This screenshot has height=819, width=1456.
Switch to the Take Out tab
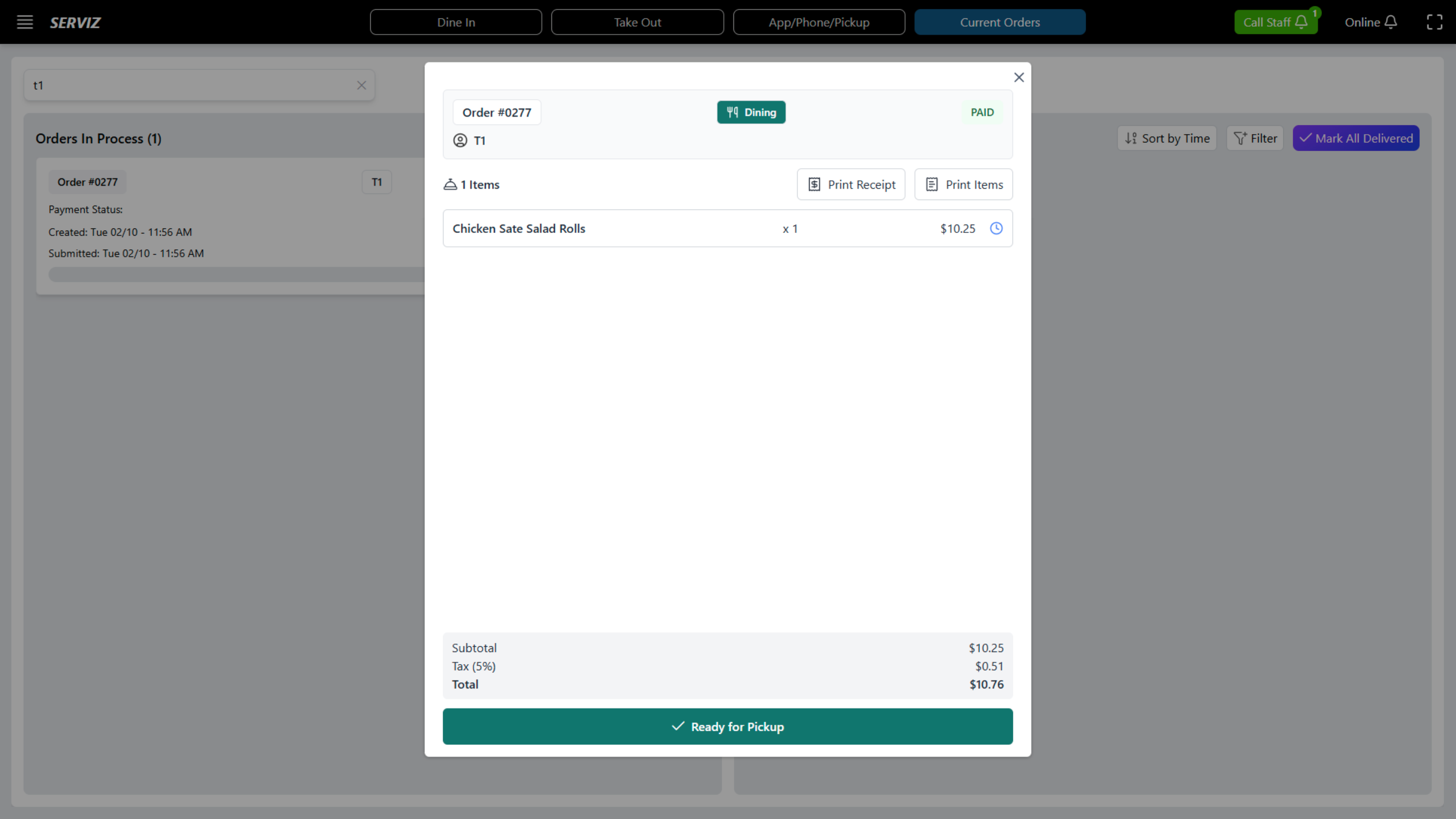(x=638, y=22)
